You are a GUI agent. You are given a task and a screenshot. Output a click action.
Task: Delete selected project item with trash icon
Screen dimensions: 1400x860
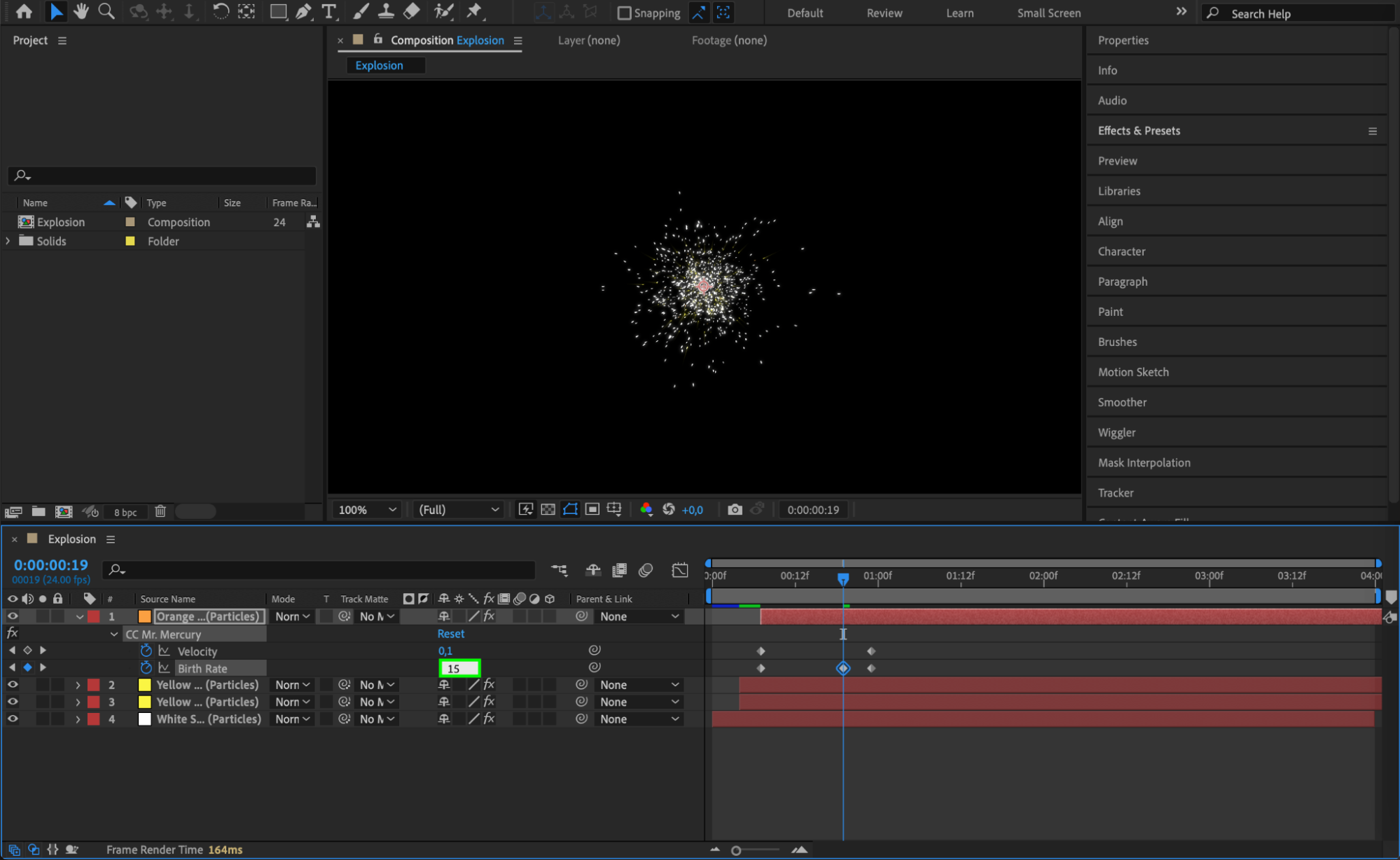160,511
